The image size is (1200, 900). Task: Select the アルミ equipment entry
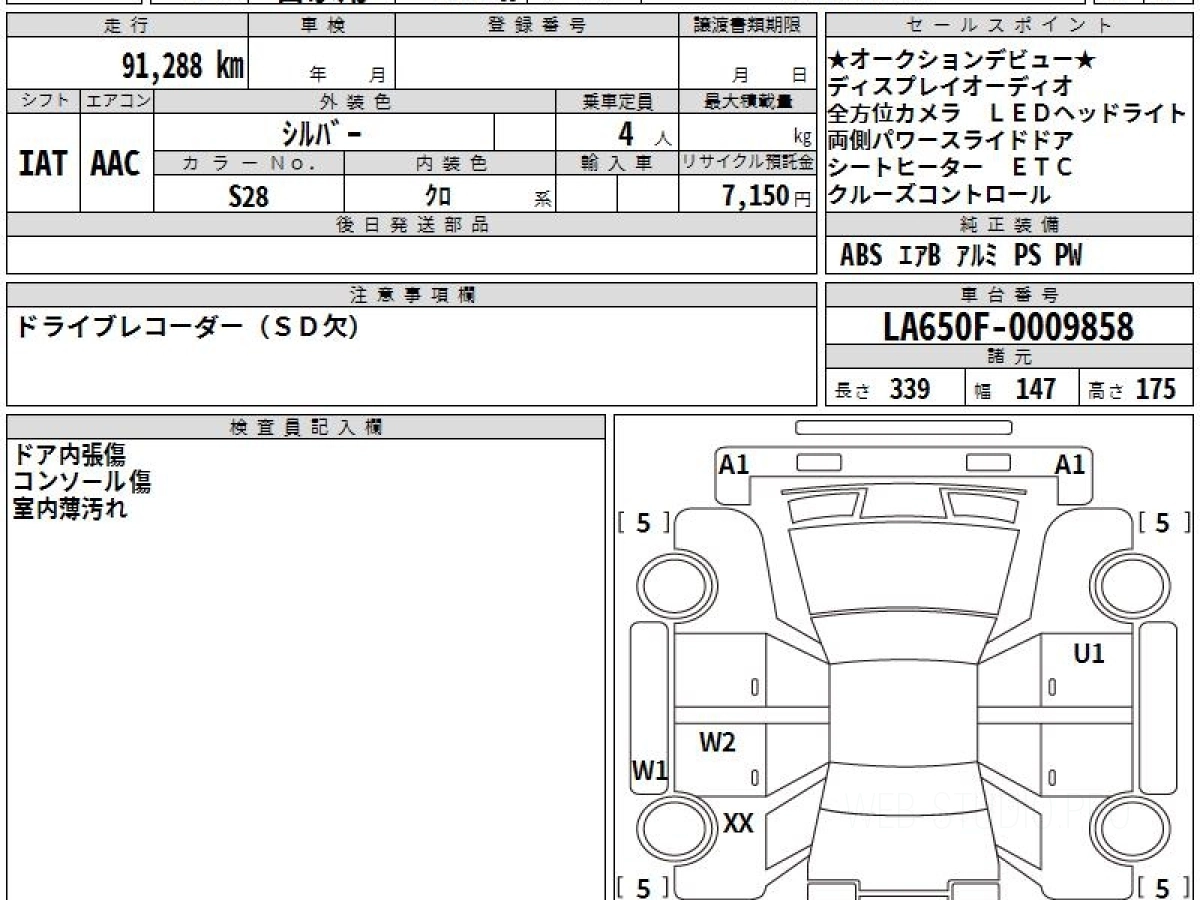coord(976,256)
